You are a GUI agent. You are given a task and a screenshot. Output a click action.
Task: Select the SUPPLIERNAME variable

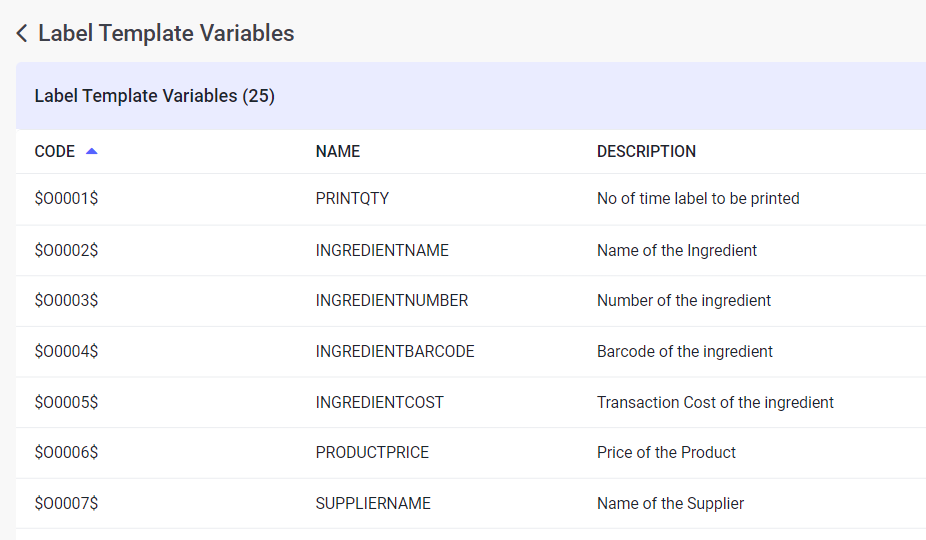coord(373,504)
